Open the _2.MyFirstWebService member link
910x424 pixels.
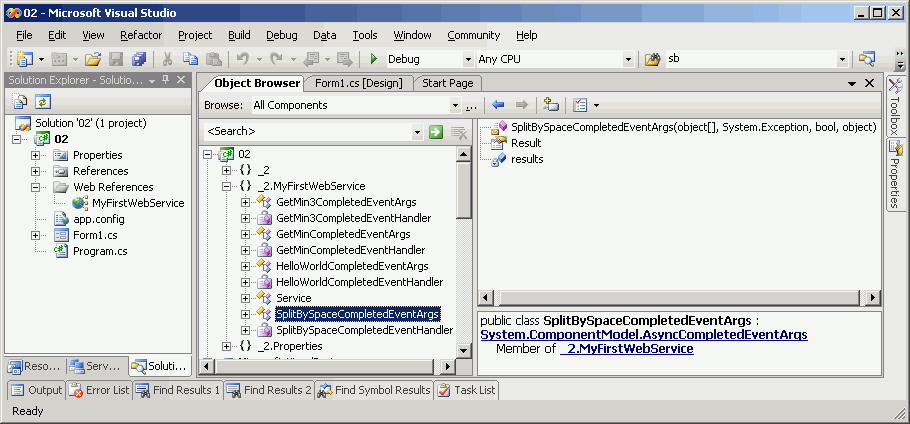(x=627, y=349)
